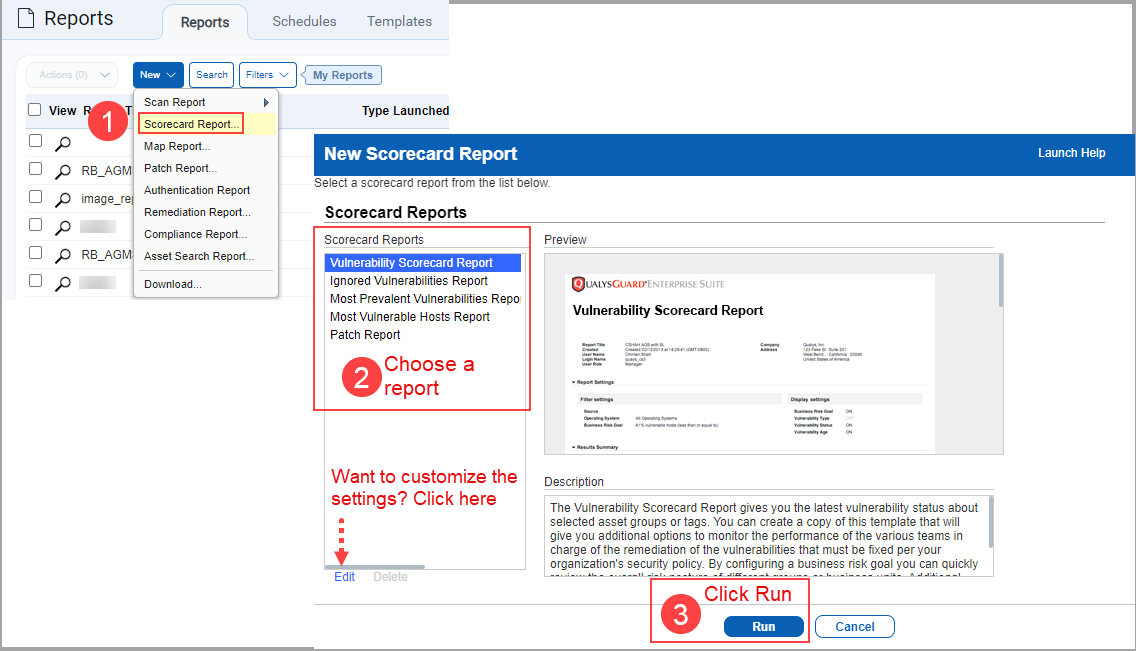Image resolution: width=1136 pixels, height=651 pixels.
Task: Check the first RB_AGM row checkbox
Action: point(35,169)
